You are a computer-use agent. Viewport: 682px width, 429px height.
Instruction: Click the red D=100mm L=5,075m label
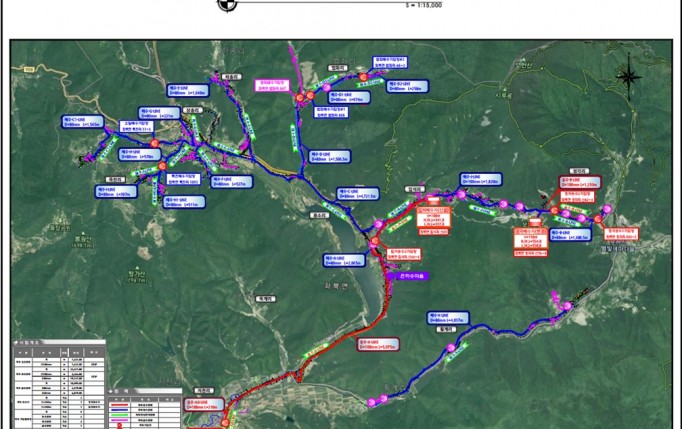click(x=377, y=342)
